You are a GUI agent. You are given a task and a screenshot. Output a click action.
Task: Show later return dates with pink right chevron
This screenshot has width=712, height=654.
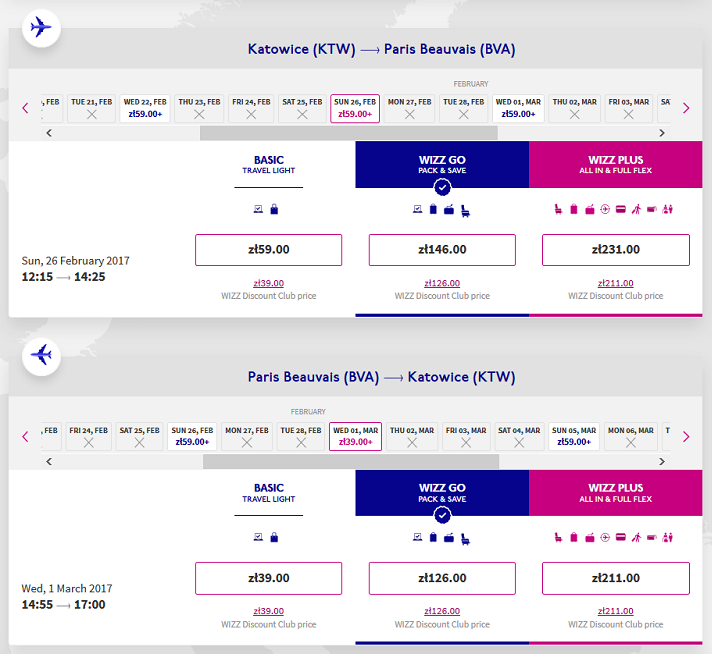686,436
